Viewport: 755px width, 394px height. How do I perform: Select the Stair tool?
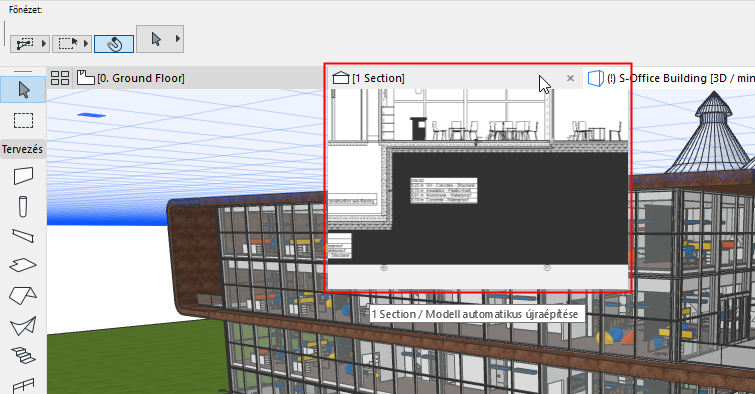23,356
